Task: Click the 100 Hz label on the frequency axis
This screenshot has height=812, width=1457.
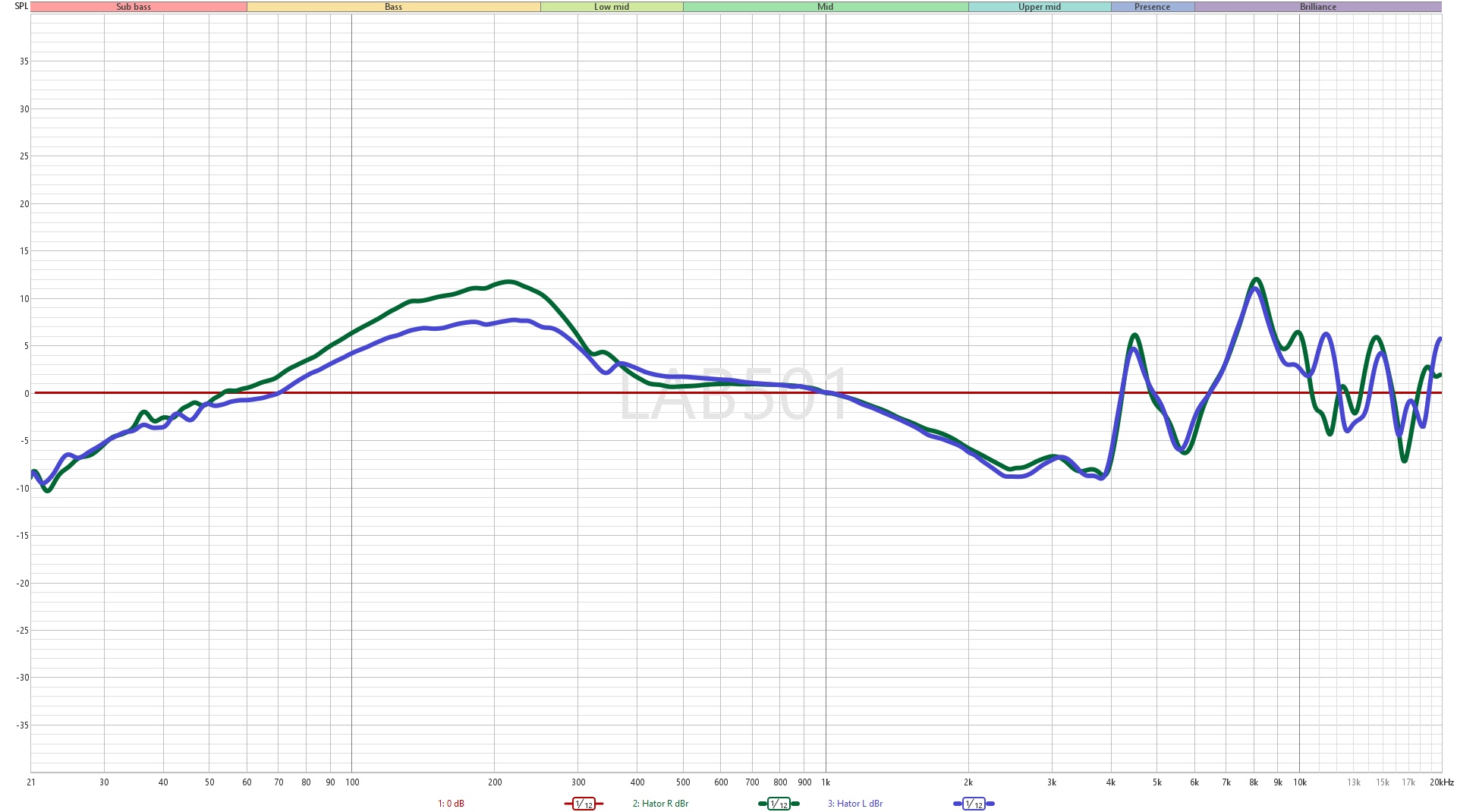Action: click(x=352, y=782)
